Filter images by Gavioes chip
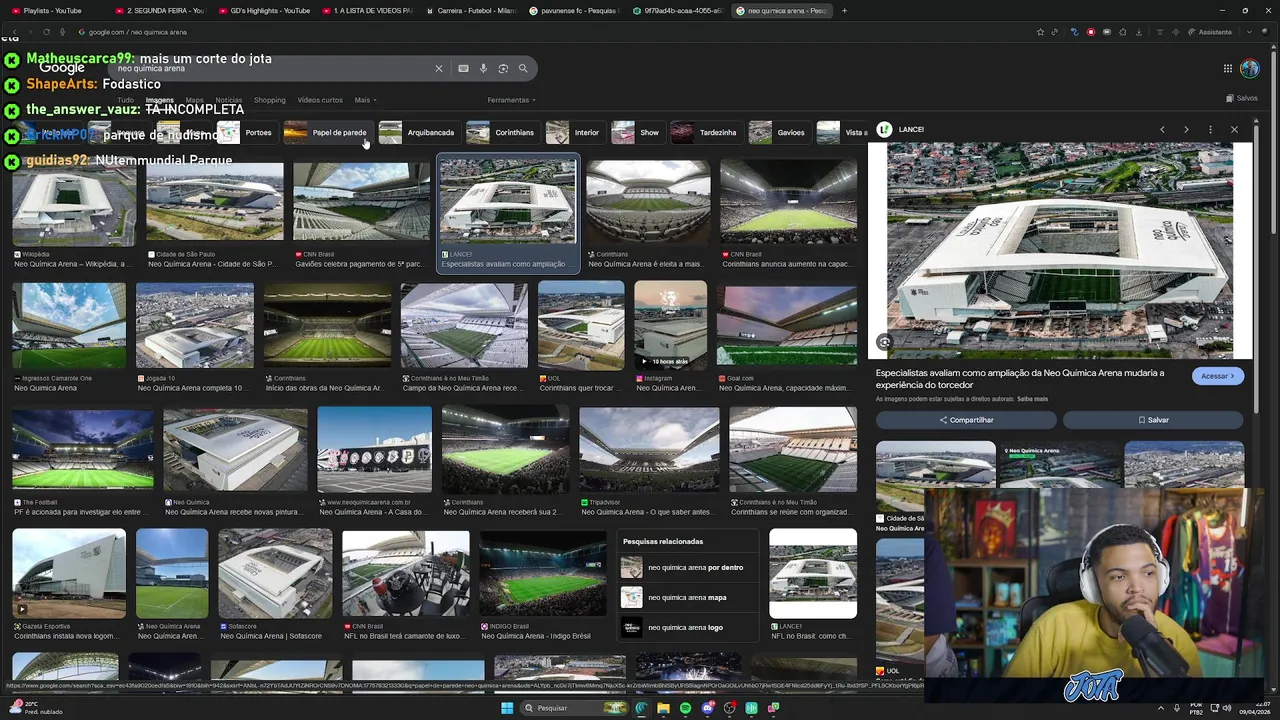Screen dimensions: 1280x720 pyautogui.click(x=778, y=132)
